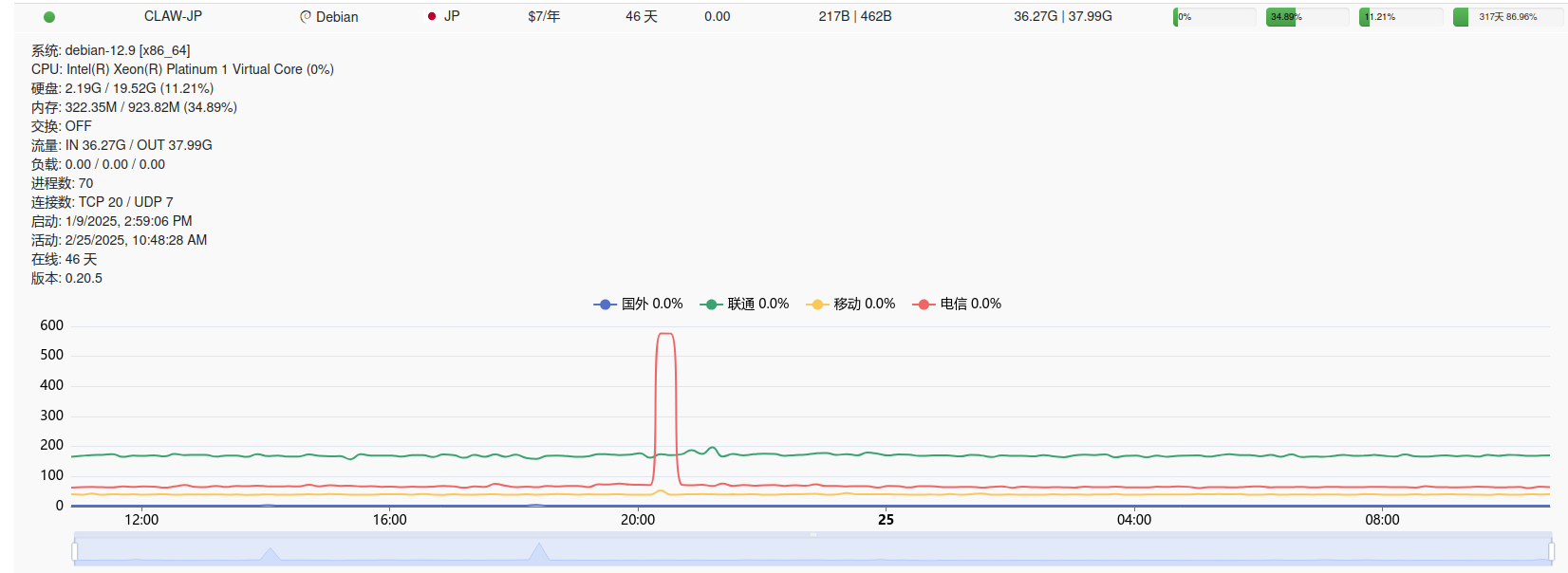This screenshot has height=573, width=1568.
Task: Click the 活动: 2/25/2025 line
Action: (120, 240)
